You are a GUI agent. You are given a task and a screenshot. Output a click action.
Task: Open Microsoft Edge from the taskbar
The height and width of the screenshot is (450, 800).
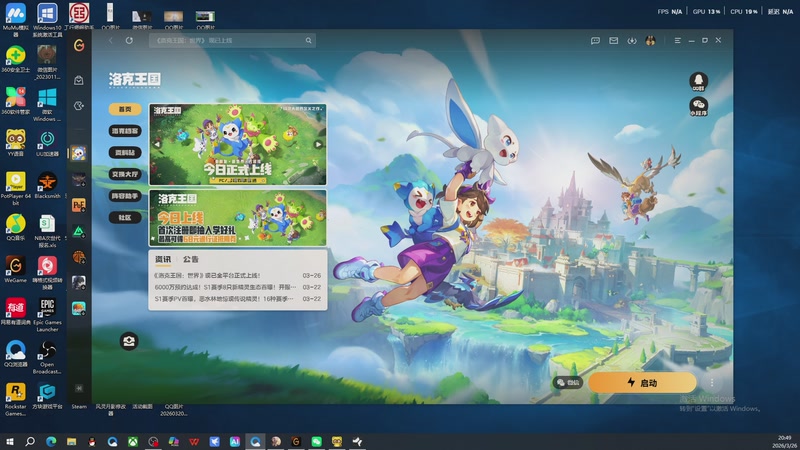[x=51, y=441]
